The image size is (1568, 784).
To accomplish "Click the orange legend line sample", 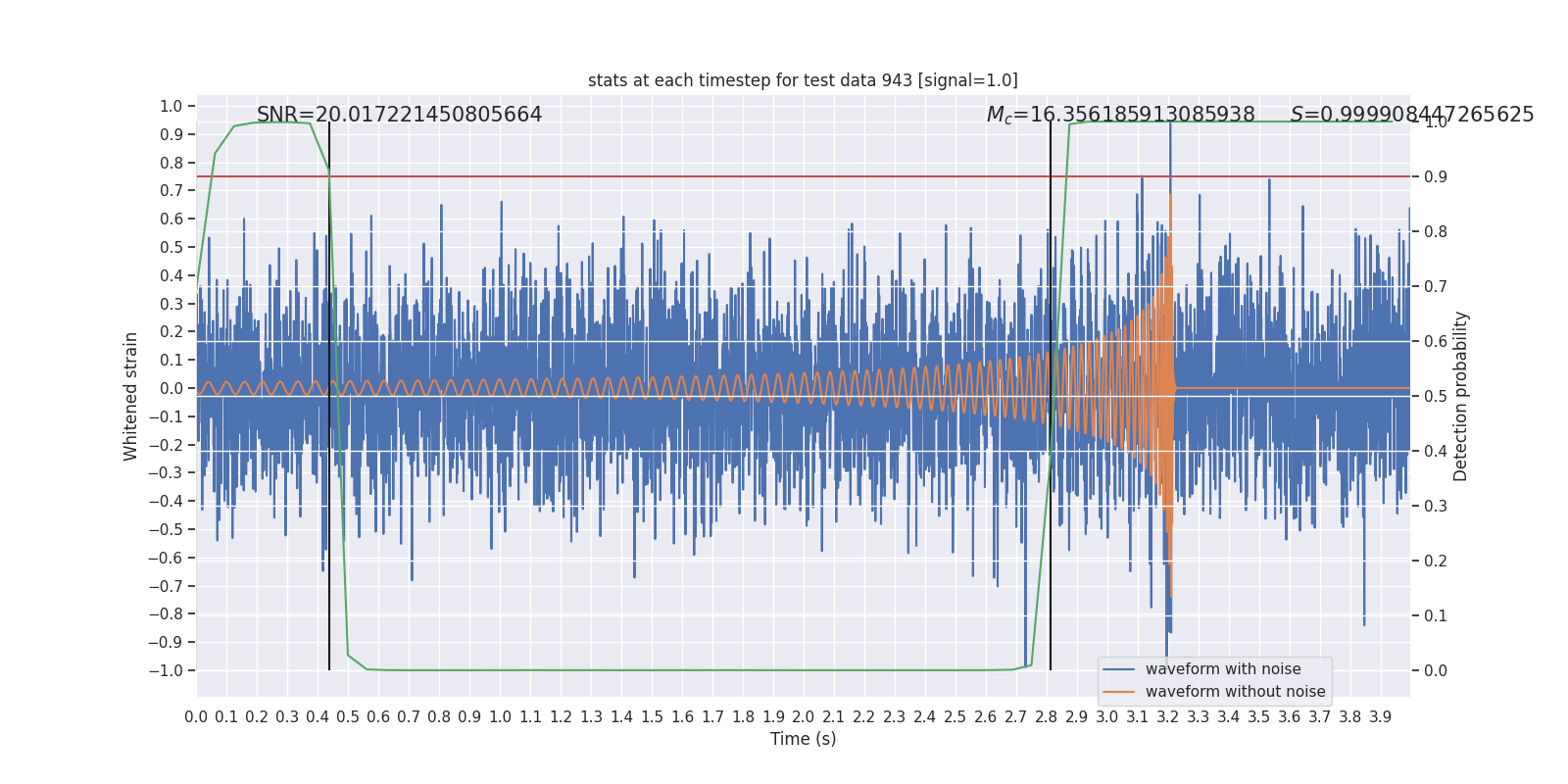I will (1118, 692).
